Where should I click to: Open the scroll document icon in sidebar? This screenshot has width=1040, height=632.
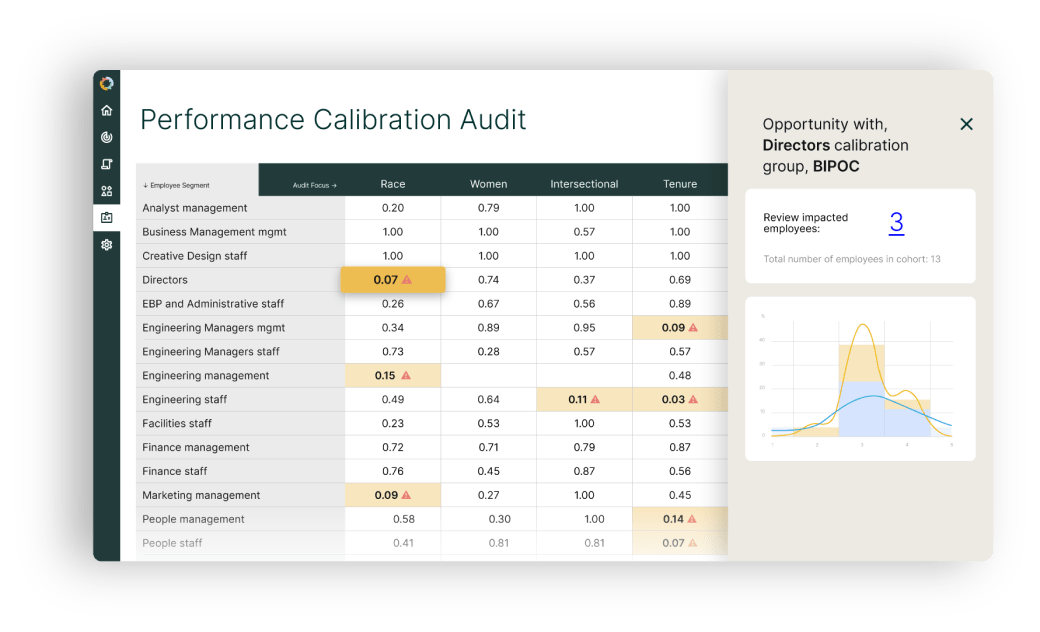[x=107, y=164]
